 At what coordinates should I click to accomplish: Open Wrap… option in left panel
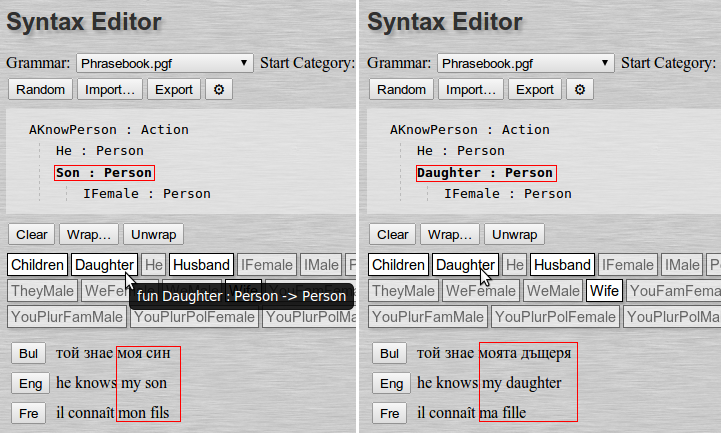[89, 234]
